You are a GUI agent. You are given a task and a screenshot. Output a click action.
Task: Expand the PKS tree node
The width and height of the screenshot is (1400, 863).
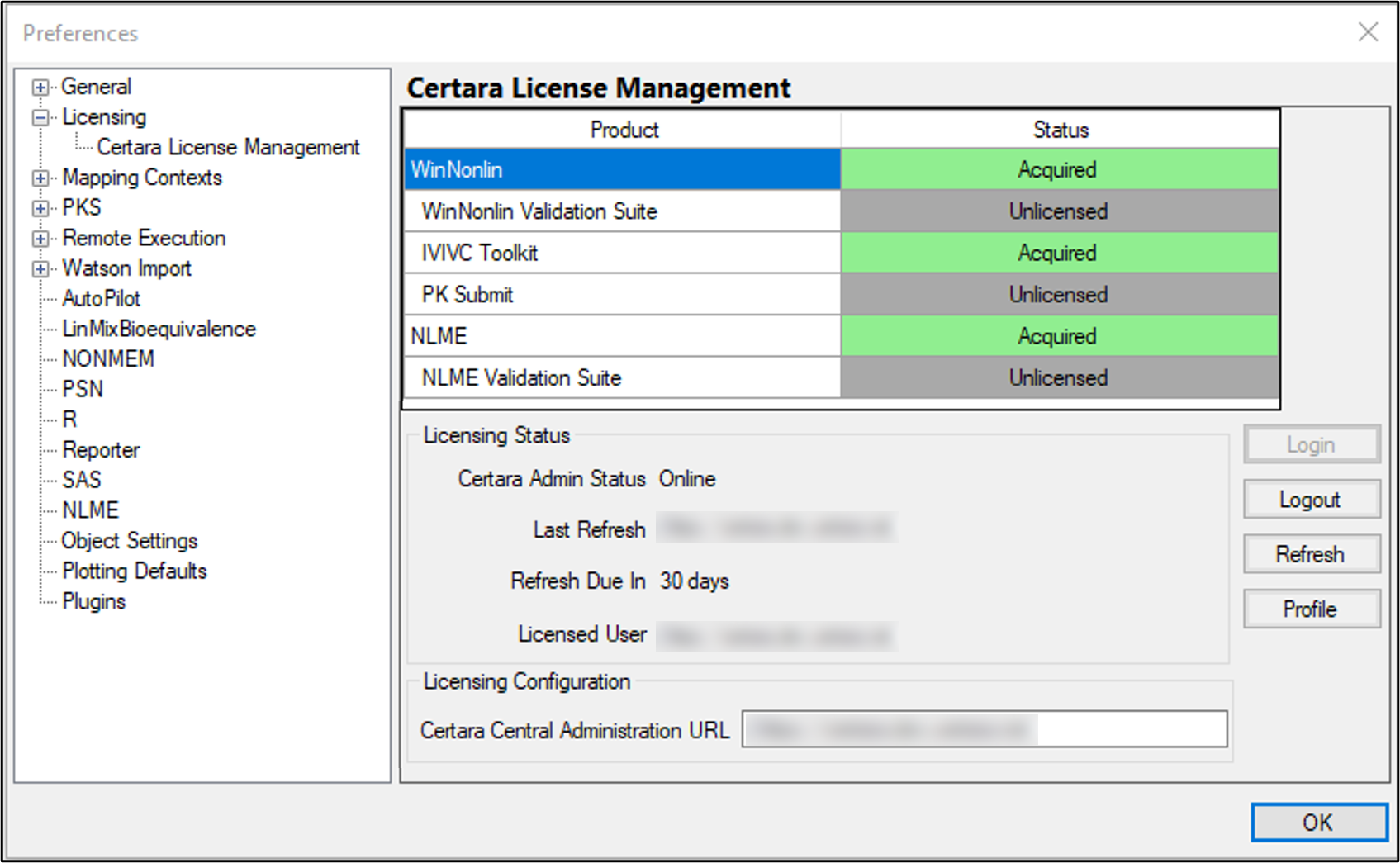coord(39,208)
